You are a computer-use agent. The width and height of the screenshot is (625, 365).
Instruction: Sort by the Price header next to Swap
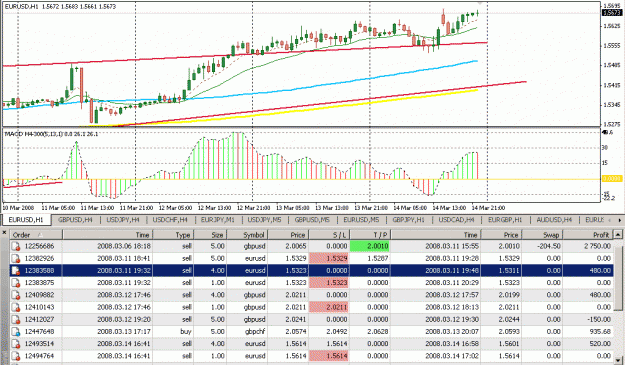[x=502, y=235]
